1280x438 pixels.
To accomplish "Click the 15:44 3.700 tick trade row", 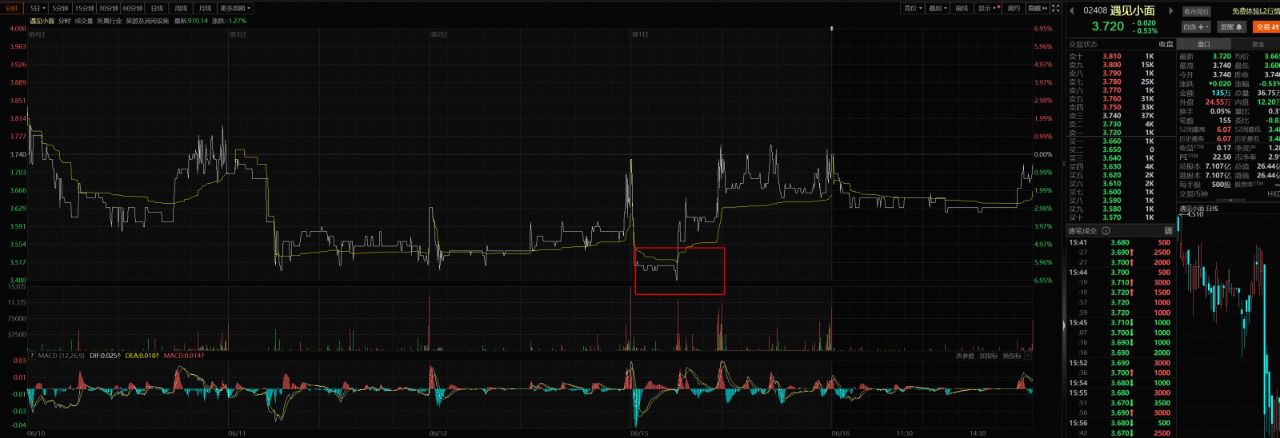I will pyautogui.click(x=1122, y=272).
